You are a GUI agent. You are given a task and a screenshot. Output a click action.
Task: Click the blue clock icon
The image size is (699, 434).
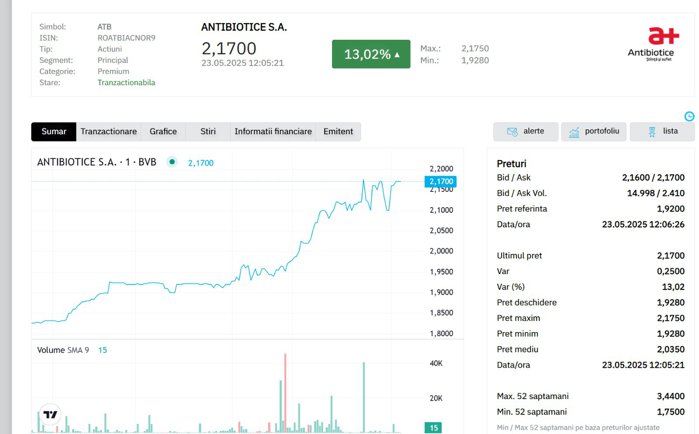pos(689,116)
